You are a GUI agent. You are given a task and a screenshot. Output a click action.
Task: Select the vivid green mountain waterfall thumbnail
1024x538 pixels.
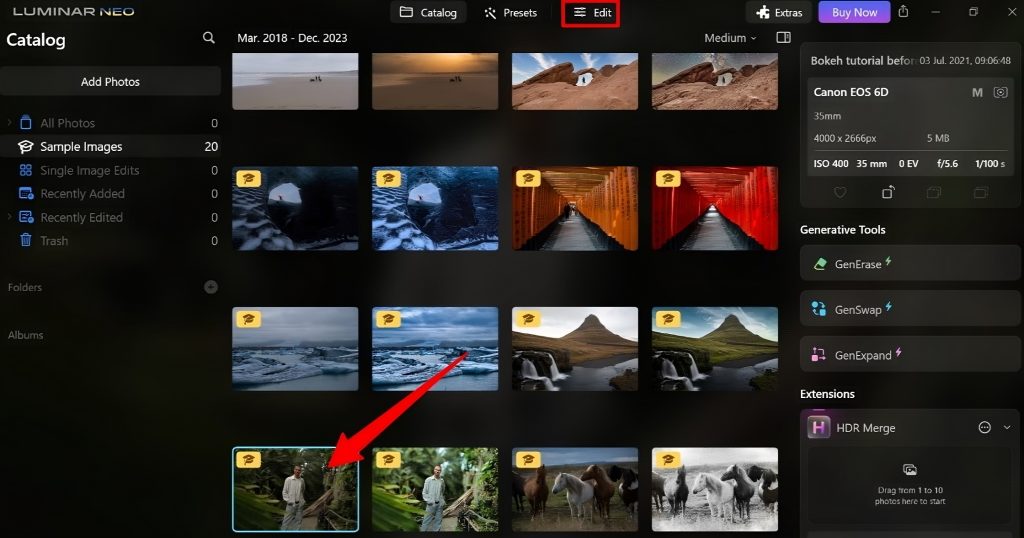(x=714, y=349)
